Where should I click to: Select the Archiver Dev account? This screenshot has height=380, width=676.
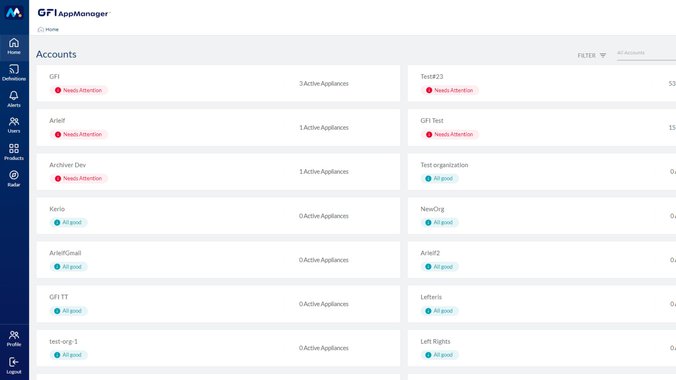218,172
